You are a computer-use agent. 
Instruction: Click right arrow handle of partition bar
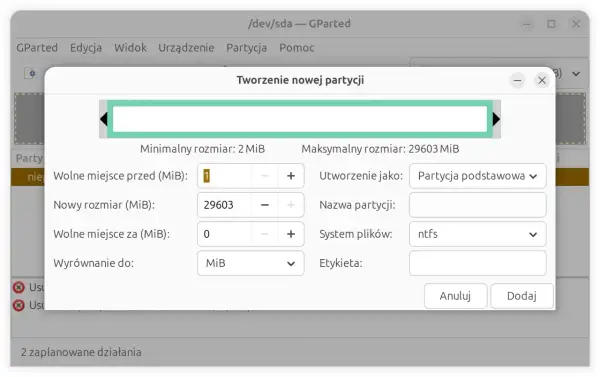496,119
